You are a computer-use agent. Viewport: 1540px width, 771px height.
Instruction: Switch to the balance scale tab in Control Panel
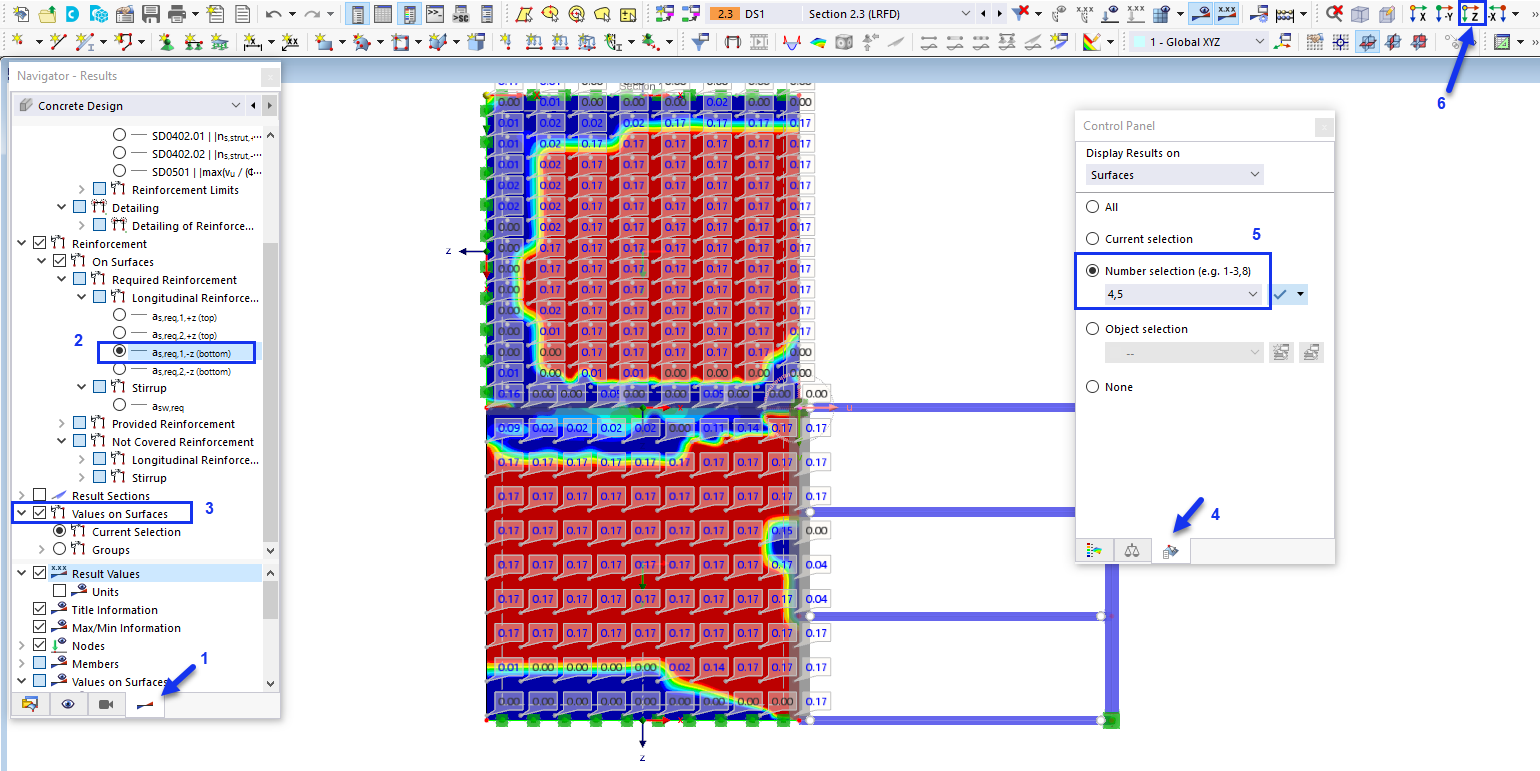(1133, 551)
